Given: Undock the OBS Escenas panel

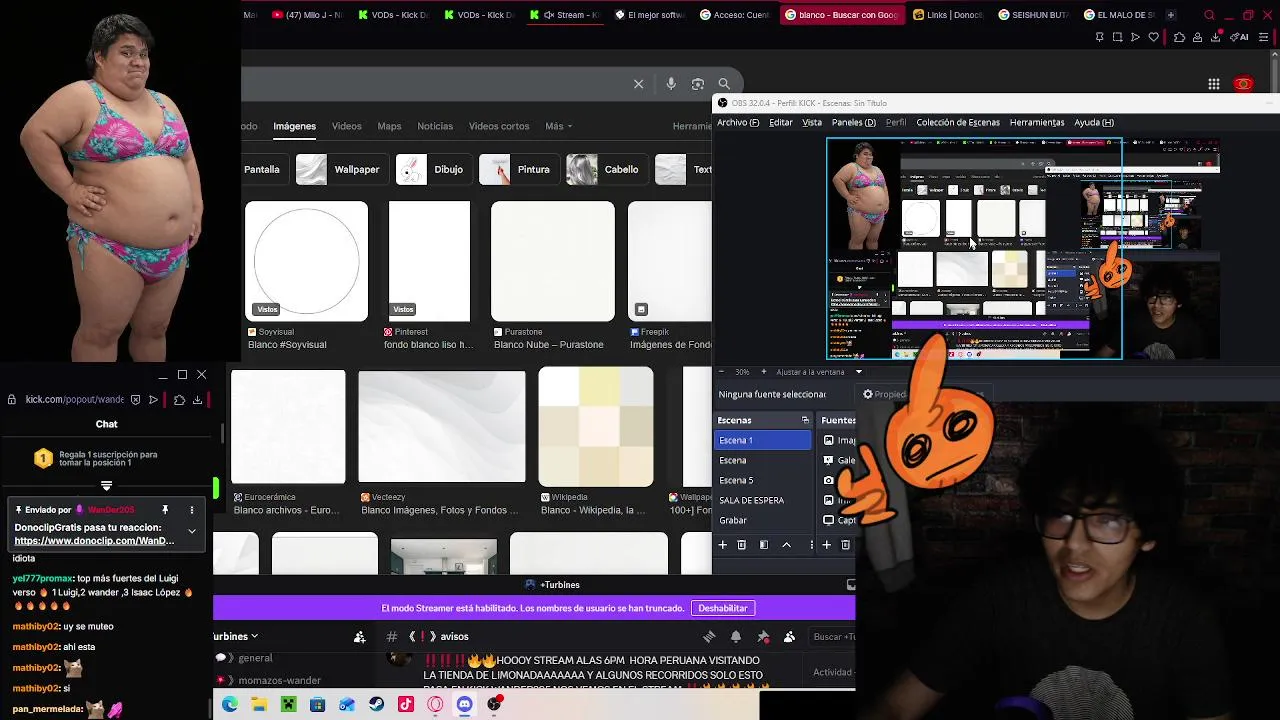Looking at the screenshot, I should coord(805,420).
